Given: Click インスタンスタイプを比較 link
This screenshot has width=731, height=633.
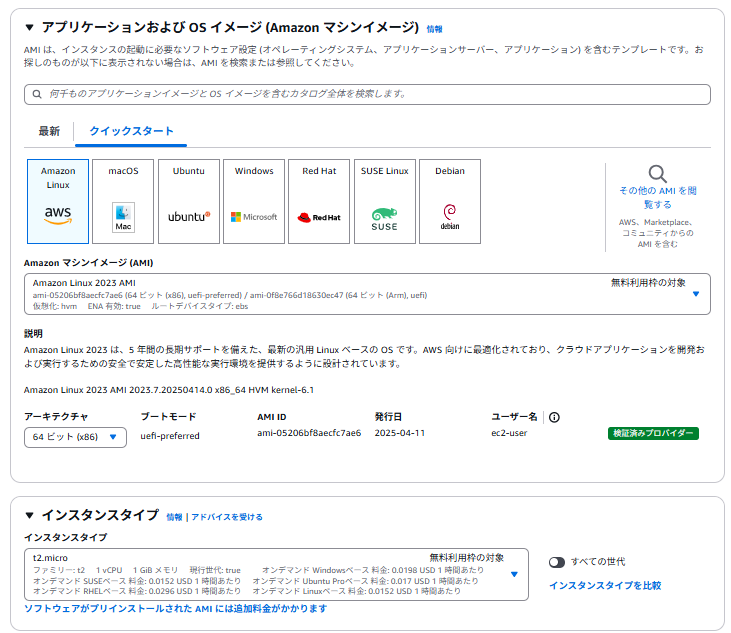Looking at the screenshot, I should (x=605, y=585).
